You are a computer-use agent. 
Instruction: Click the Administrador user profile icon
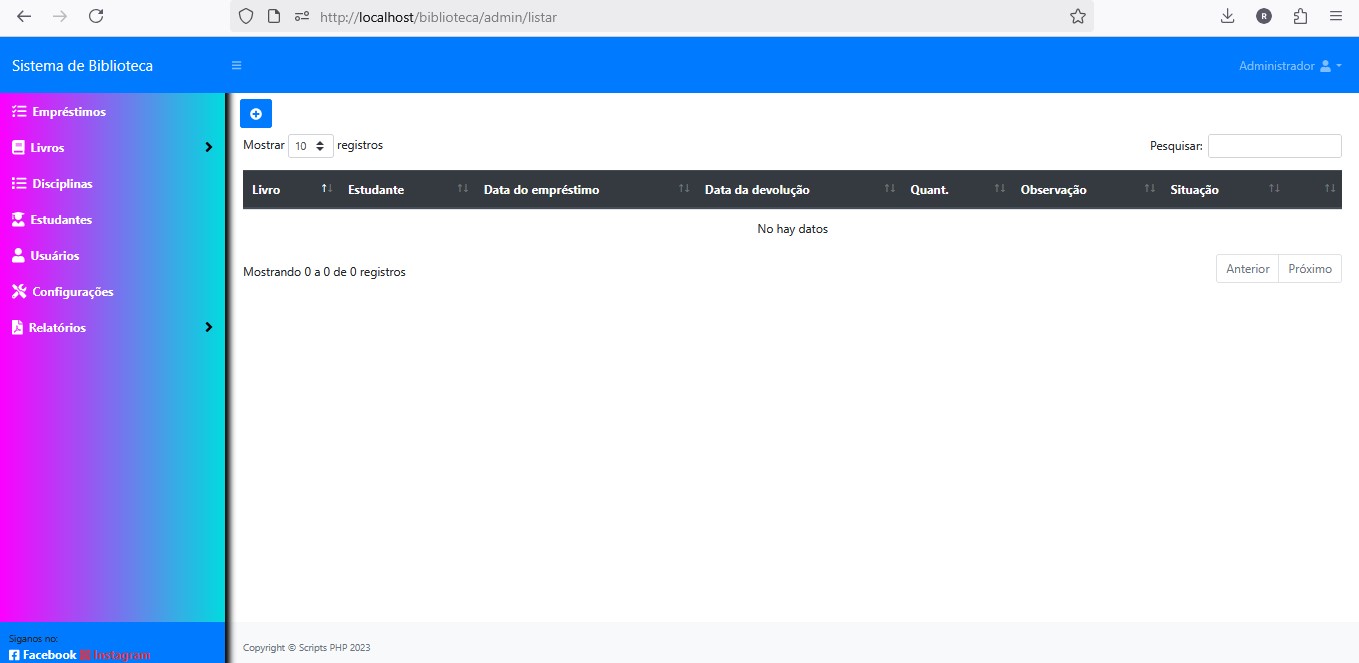pos(1326,66)
